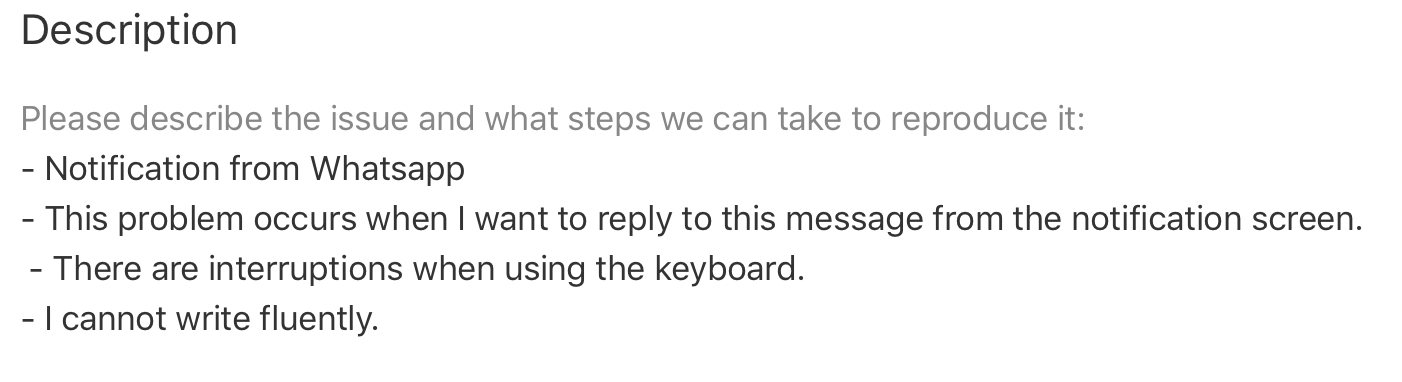This screenshot has width=1402, height=382.
Task: Click the 'Please describe the issue' prompt text
Action: point(552,119)
